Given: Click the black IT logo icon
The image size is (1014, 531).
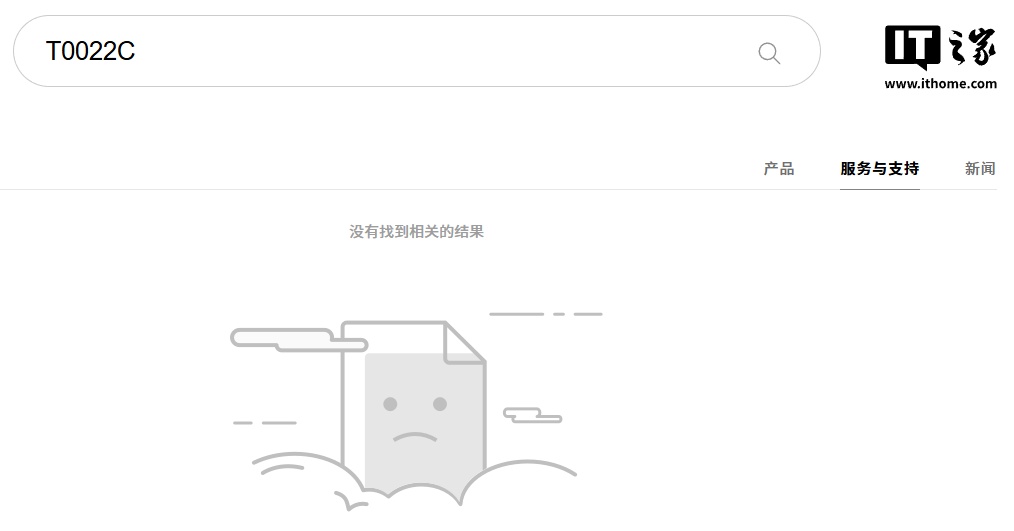Looking at the screenshot, I should pos(912,48).
